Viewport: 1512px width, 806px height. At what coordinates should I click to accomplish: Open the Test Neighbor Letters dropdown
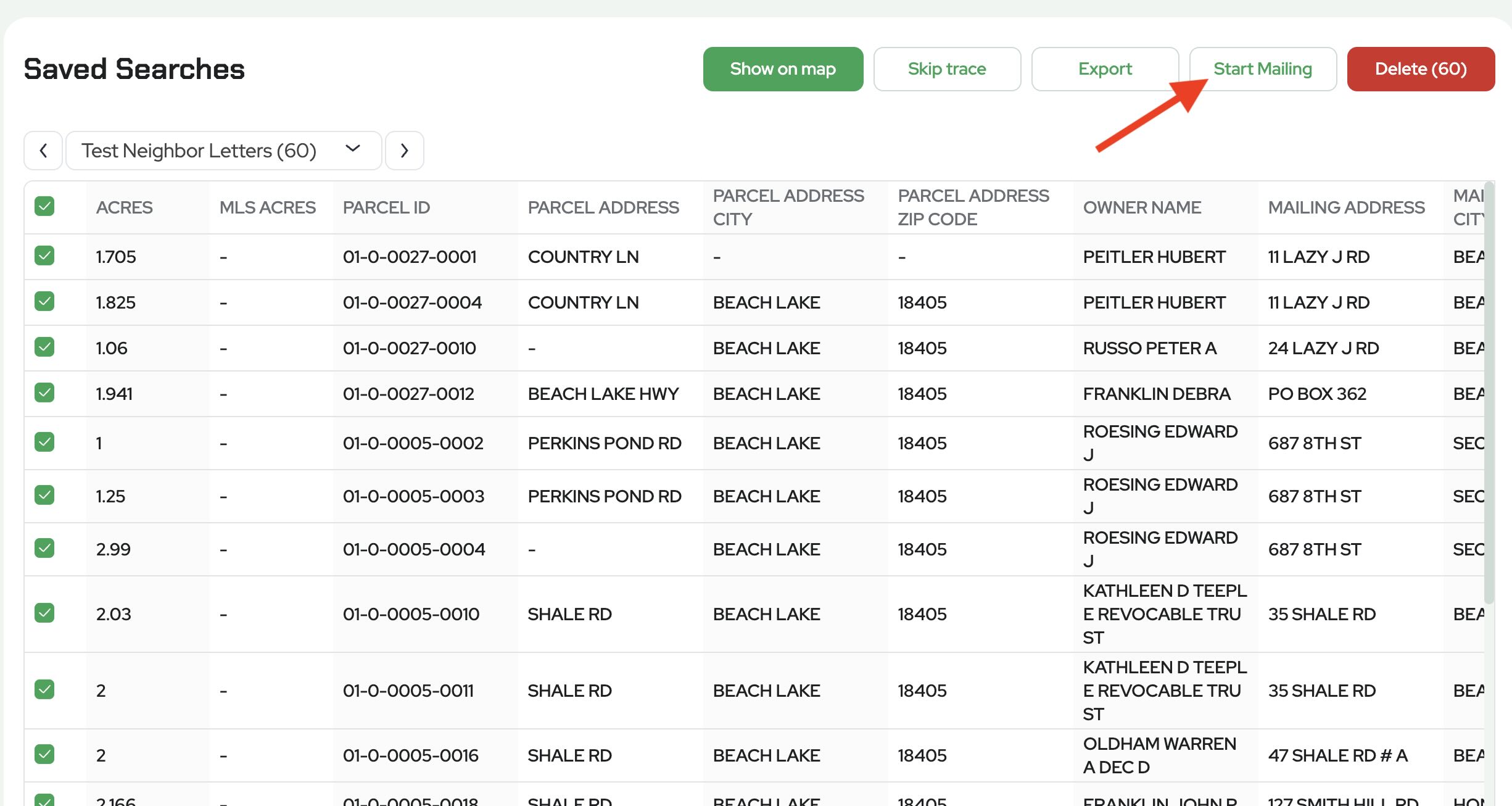click(223, 151)
